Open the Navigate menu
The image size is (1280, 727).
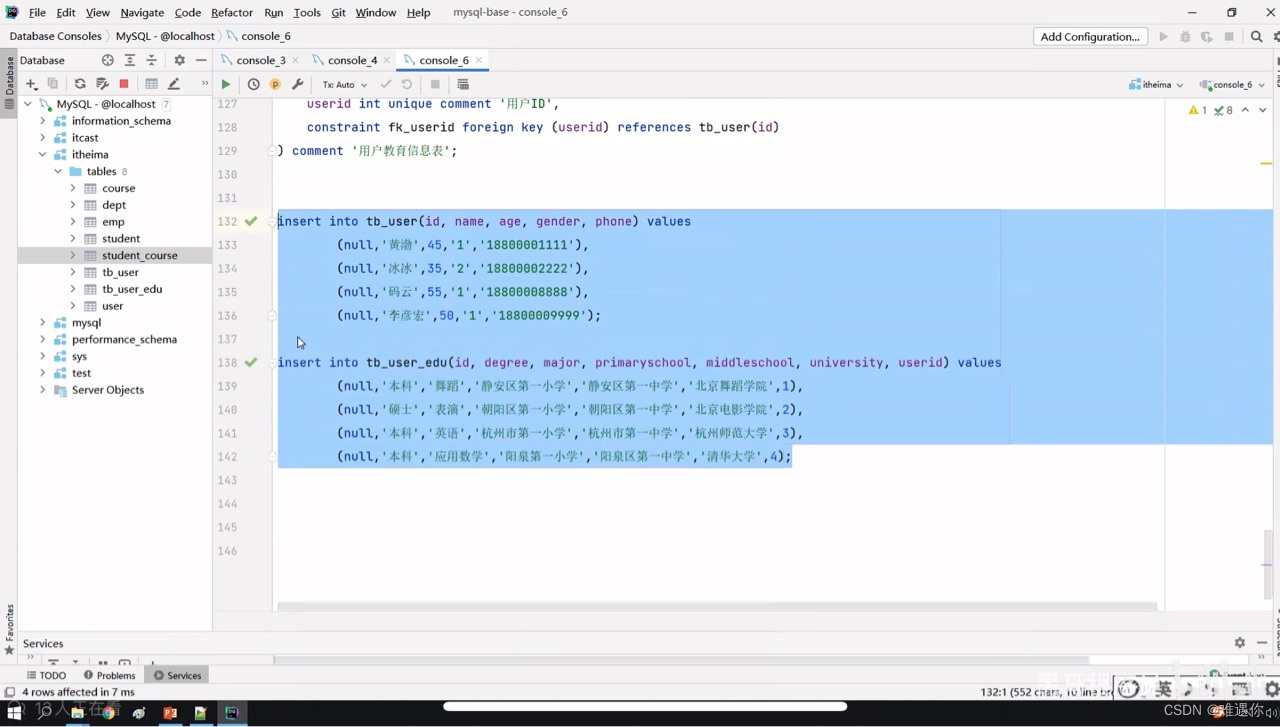click(142, 12)
